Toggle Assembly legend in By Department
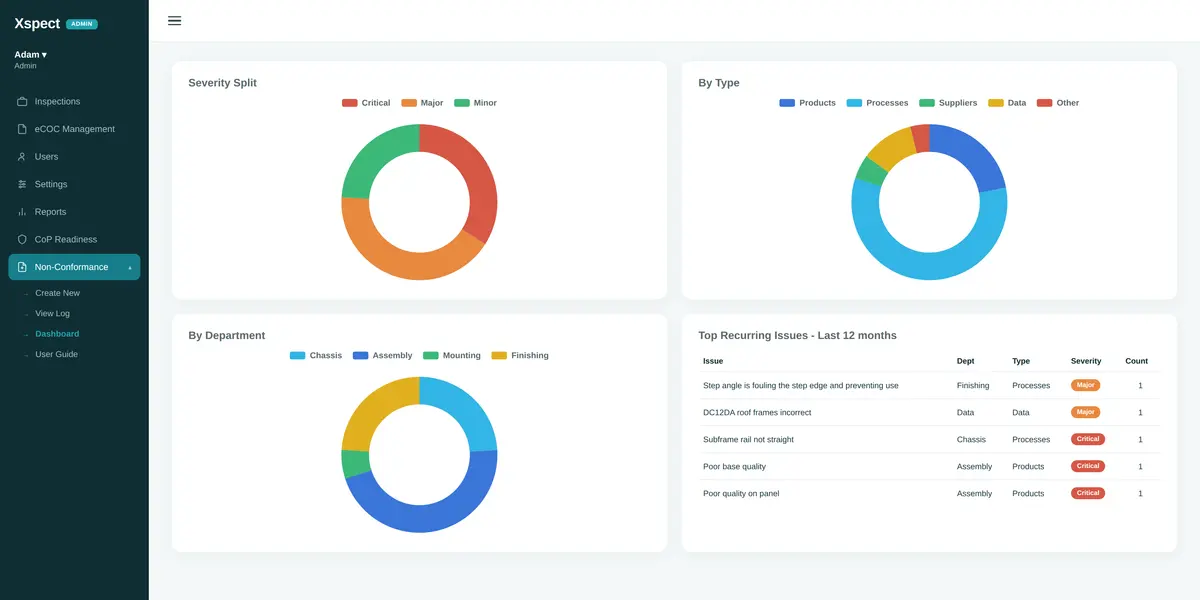The width and height of the screenshot is (1200, 600). [383, 356]
